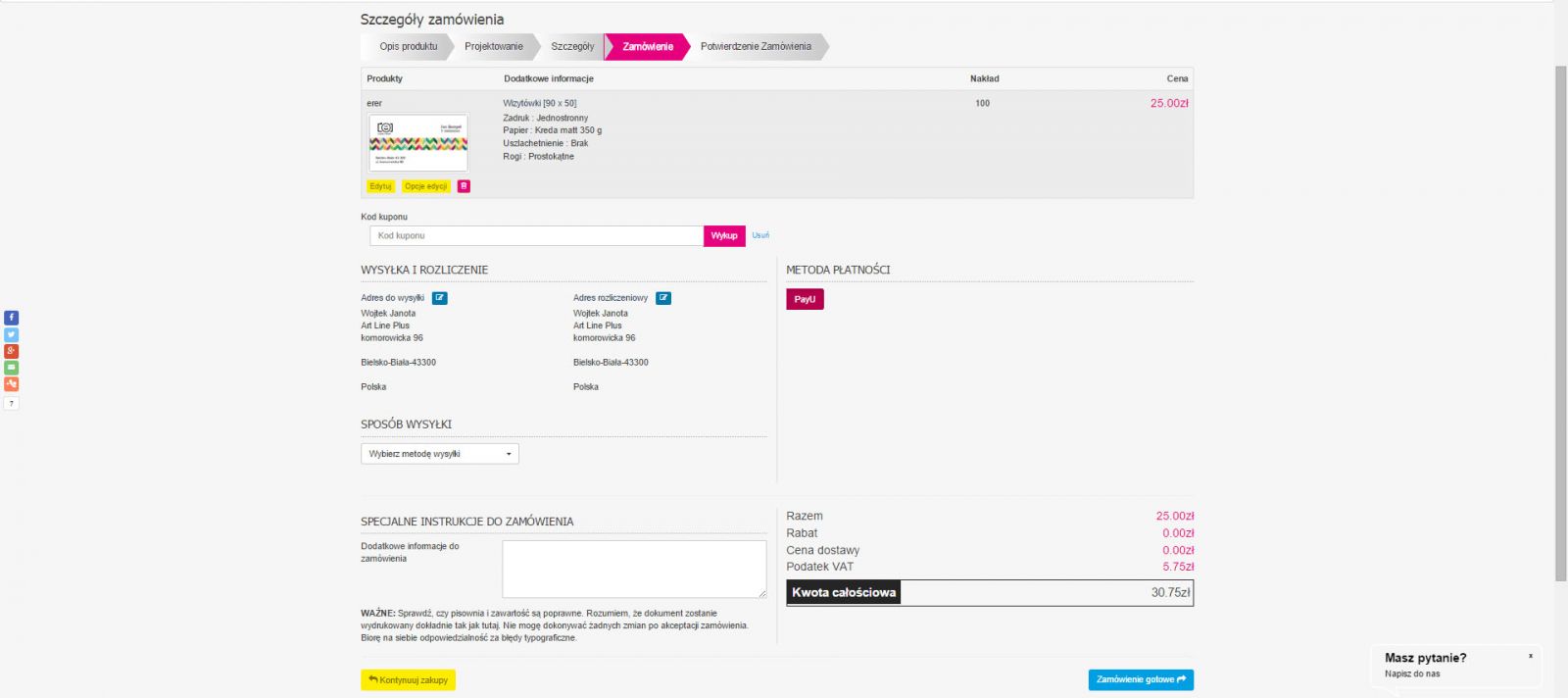Image resolution: width=1568 pixels, height=698 pixels.
Task: Edit the billing address (Adres rozliczeniowy)
Action: (663, 298)
